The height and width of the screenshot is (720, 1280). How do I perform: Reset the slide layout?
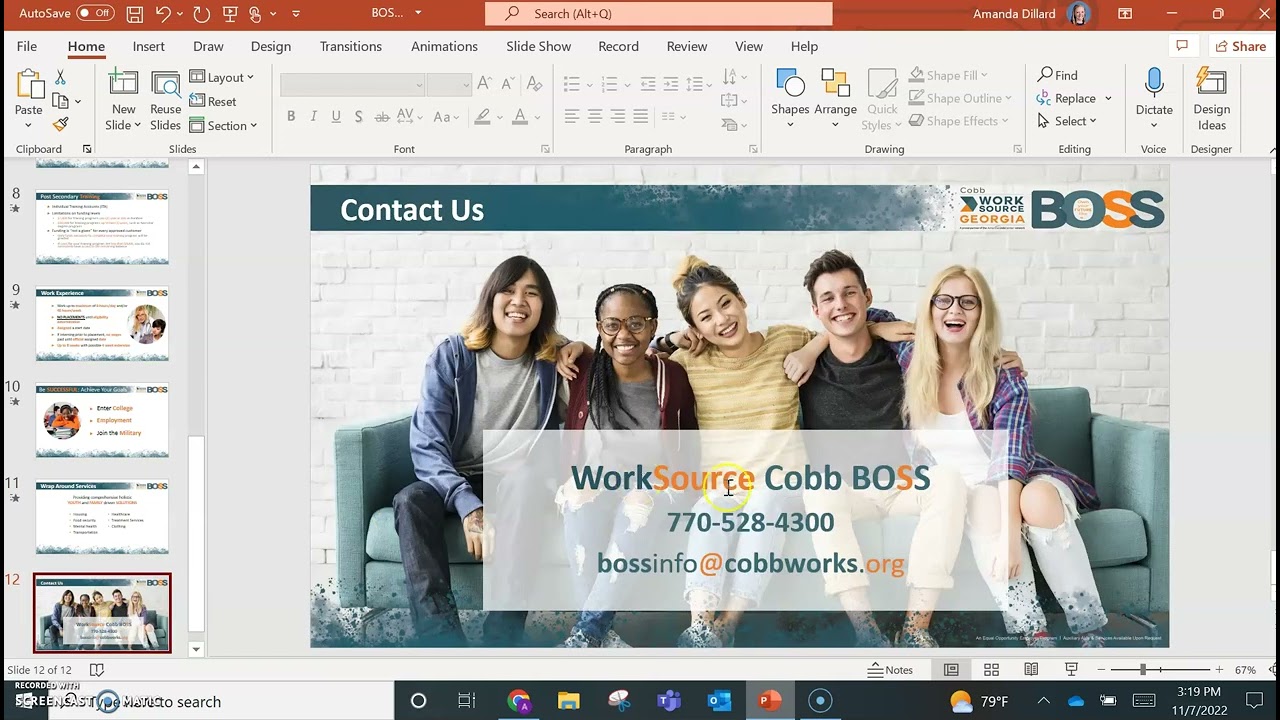click(x=213, y=101)
